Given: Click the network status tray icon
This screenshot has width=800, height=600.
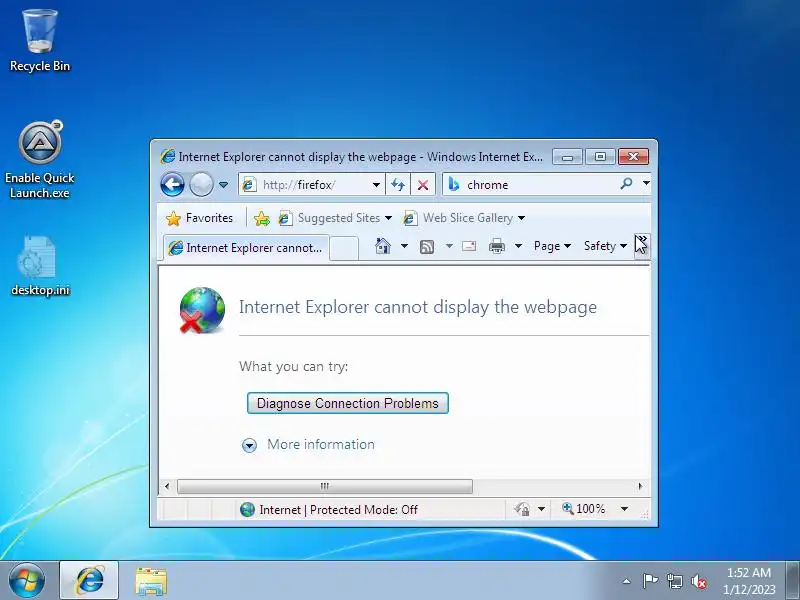Looking at the screenshot, I should click(674, 581).
